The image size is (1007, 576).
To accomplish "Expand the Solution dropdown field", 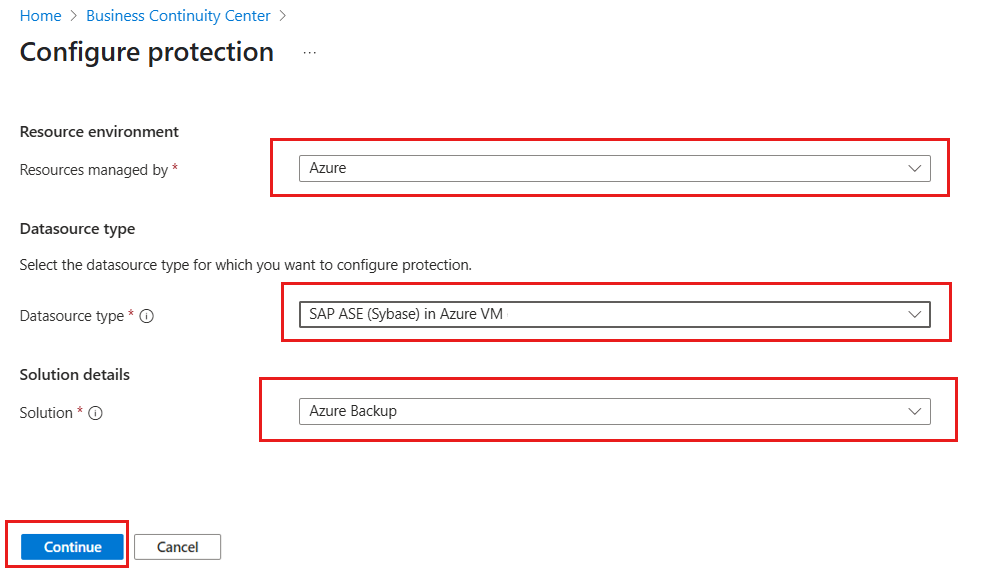I will [614, 411].
